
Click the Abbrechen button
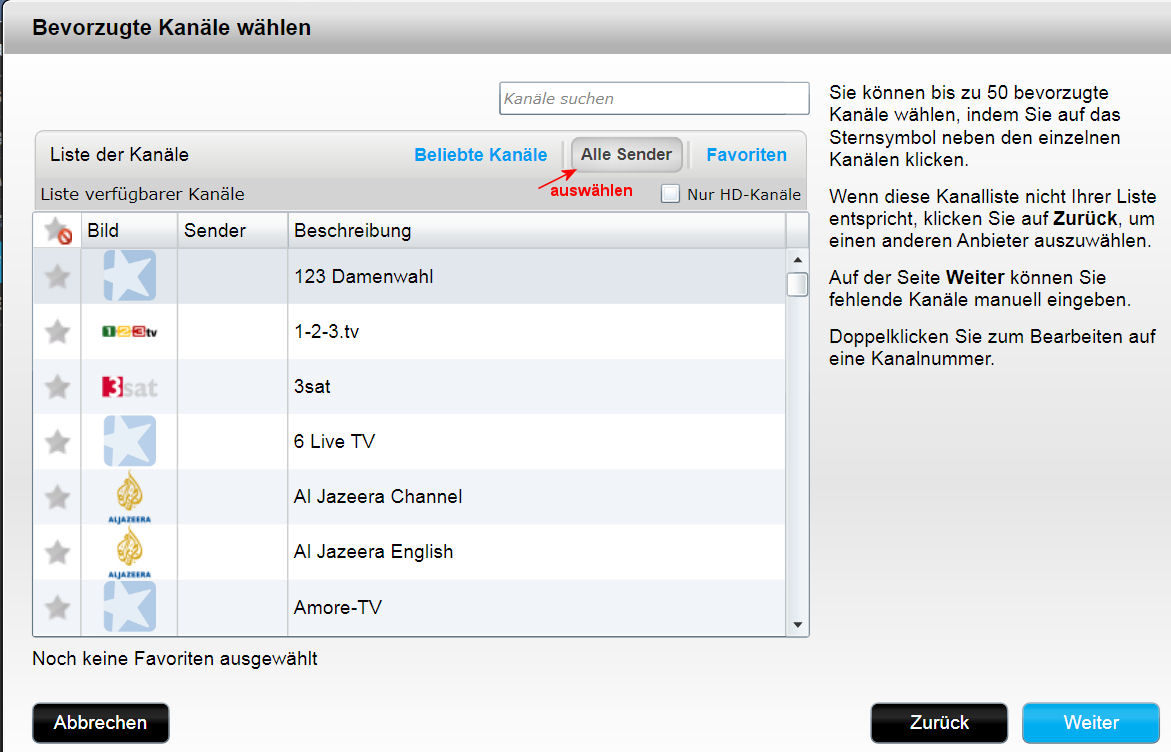point(100,723)
